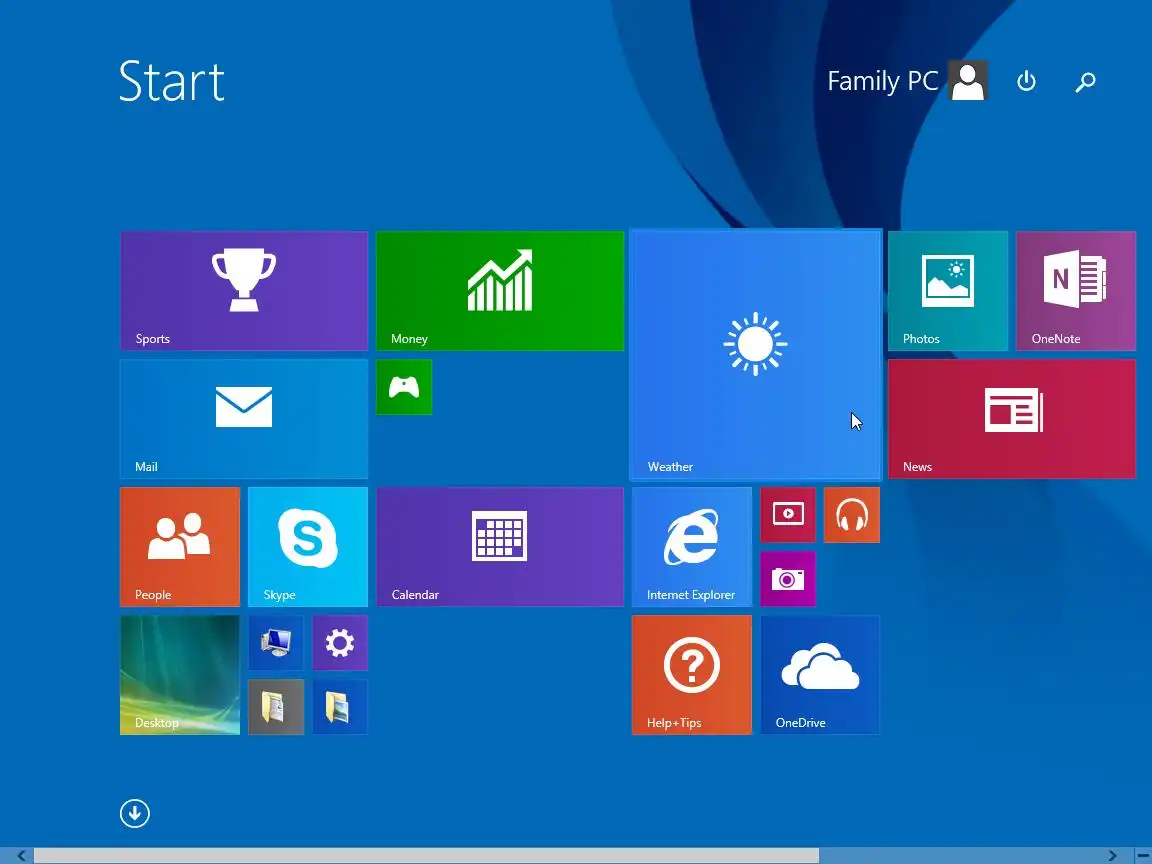This screenshot has width=1152, height=864.
Task: Open the Sports tile
Action: (244, 291)
